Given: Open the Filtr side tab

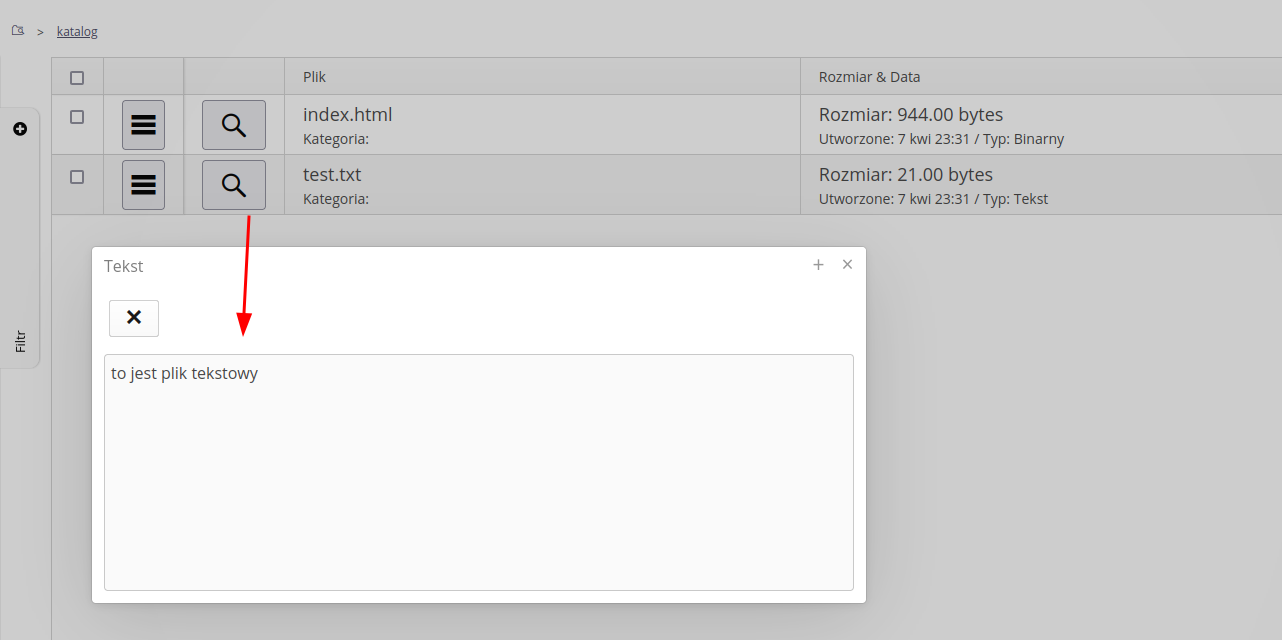Looking at the screenshot, I should pos(20,341).
